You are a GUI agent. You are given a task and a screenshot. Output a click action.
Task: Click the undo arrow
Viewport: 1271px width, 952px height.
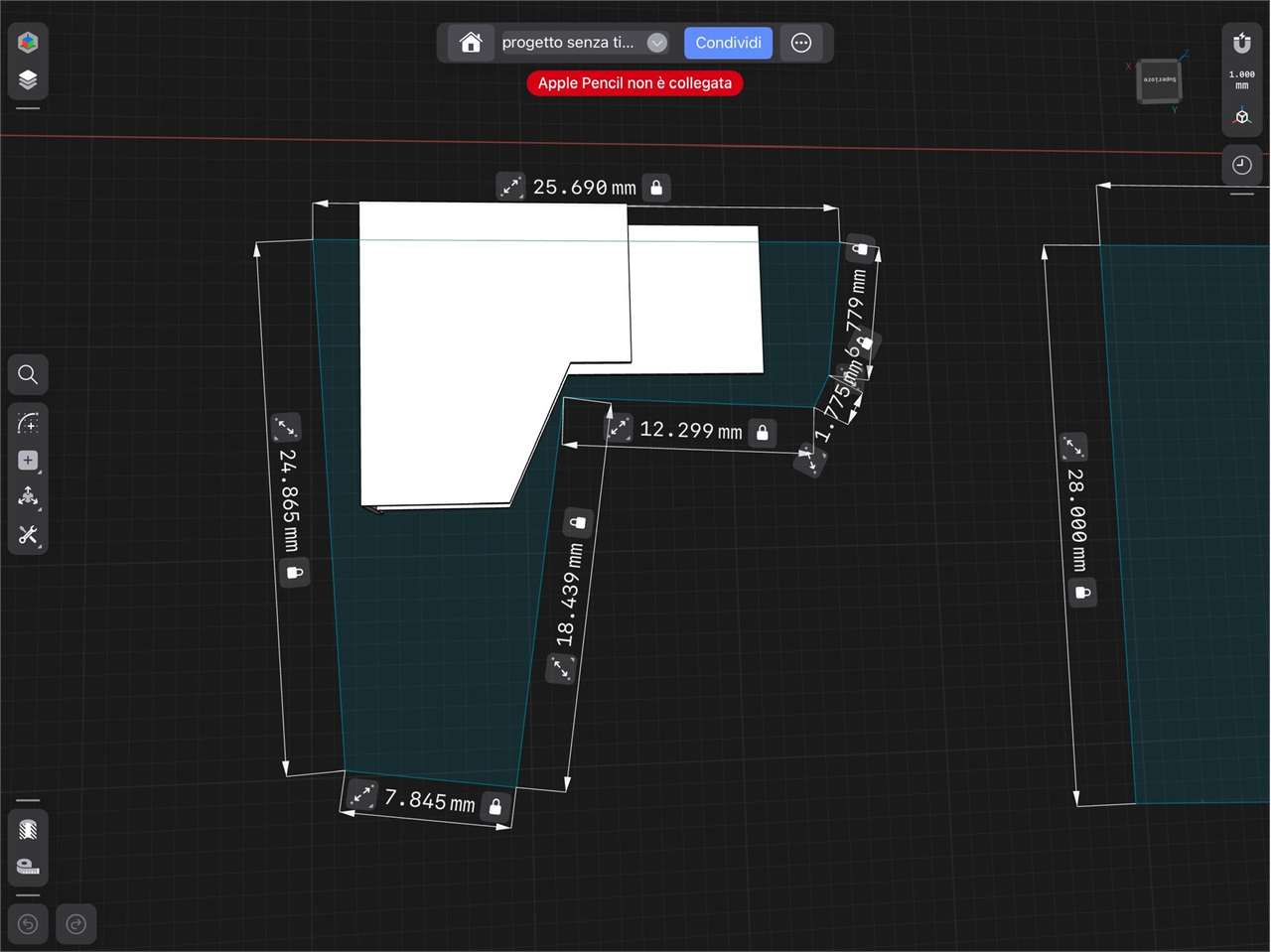click(x=28, y=924)
